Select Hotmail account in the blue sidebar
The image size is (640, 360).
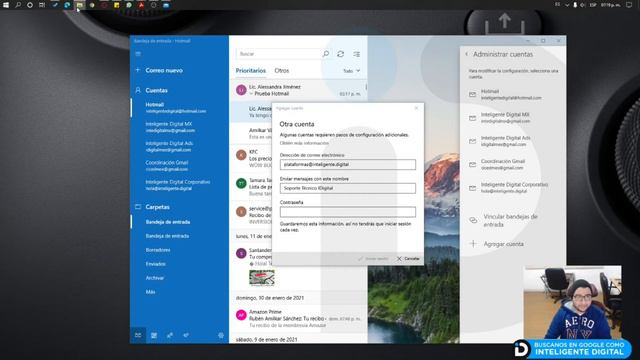click(x=180, y=107)
